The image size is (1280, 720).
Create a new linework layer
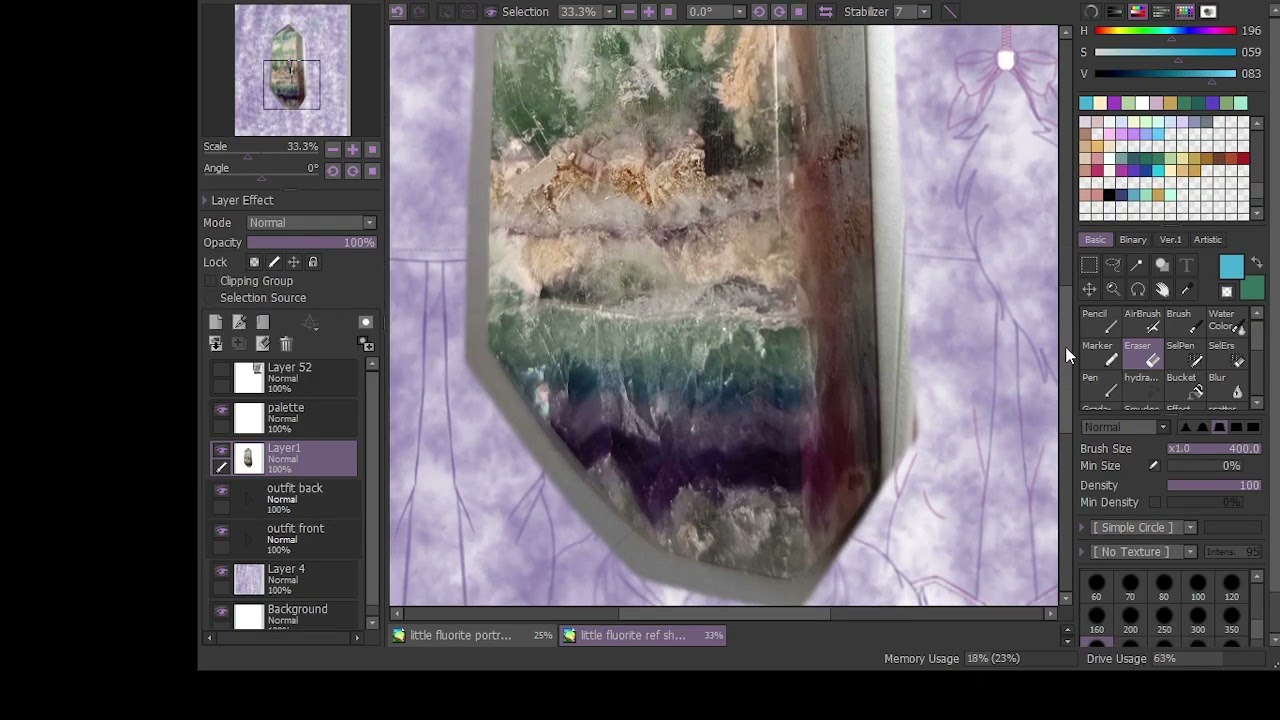click(x=239, y=322)
